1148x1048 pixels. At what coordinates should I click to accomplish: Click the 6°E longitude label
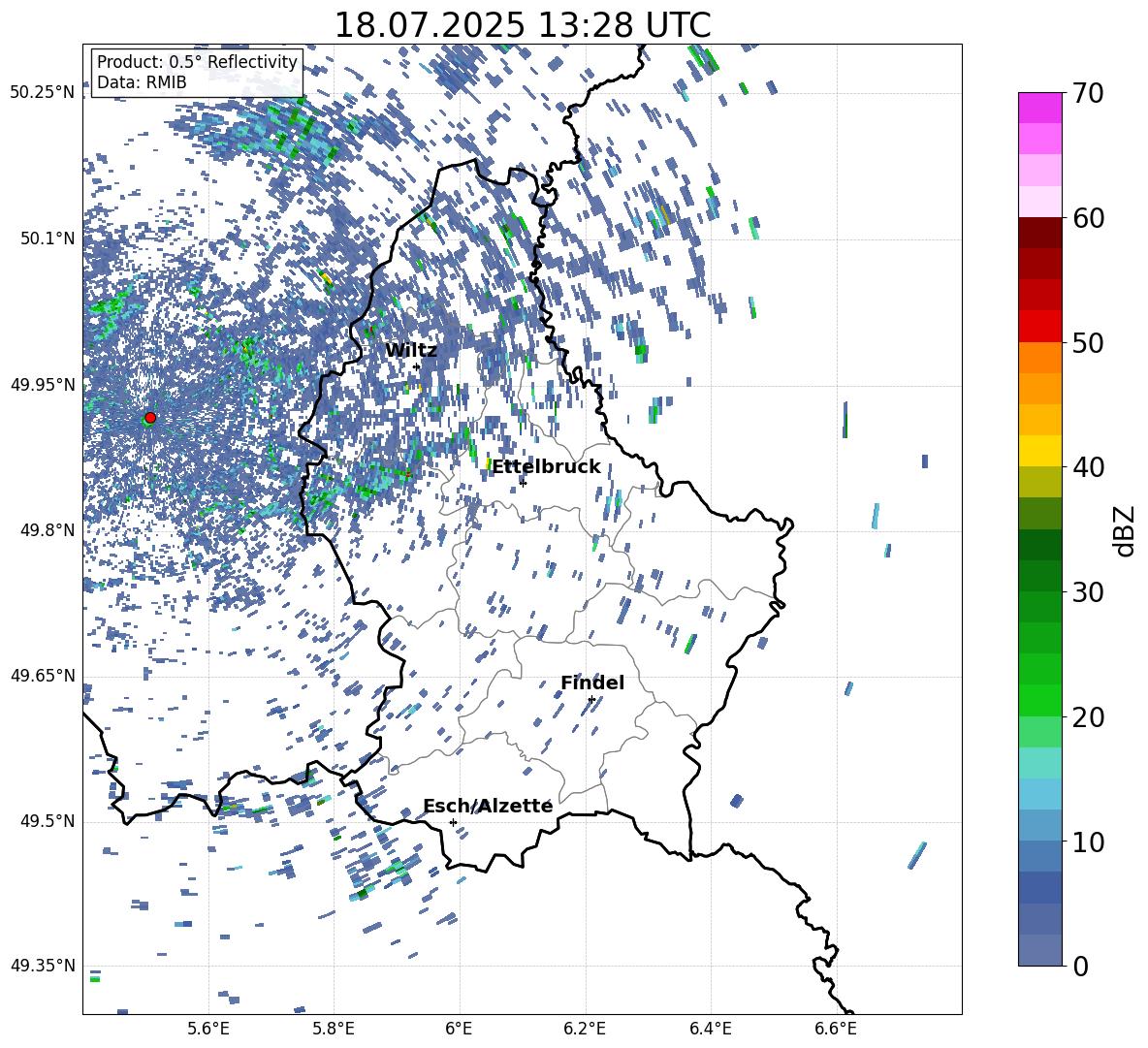pos(459,1029)
